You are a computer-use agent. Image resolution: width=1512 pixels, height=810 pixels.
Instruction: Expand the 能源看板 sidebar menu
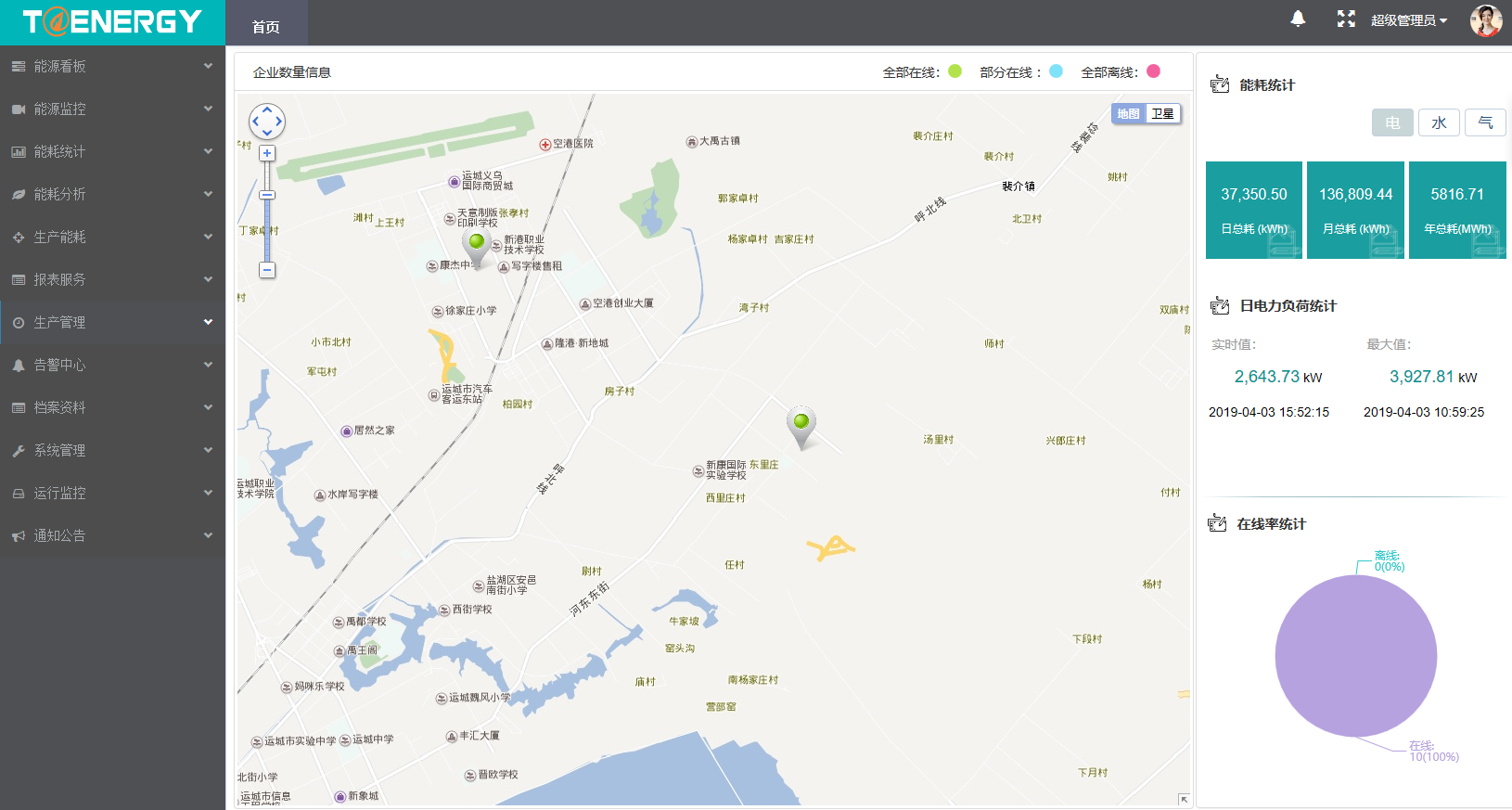(x=112, y=66)
